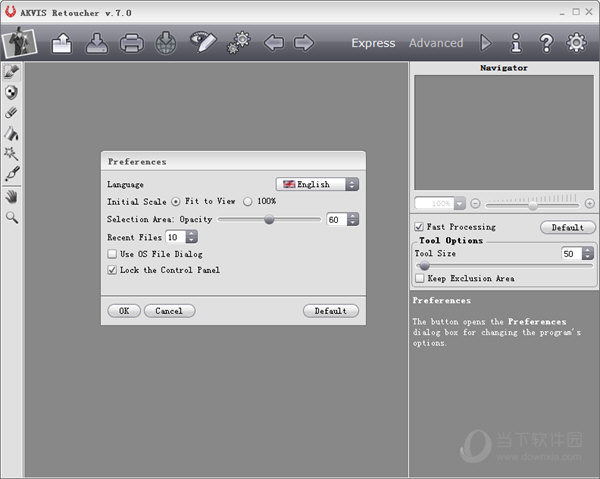Uncheck Lock the Control Panel
Image resolution: width=600 pixels, height=479 pixels.
(x=112, y=270)
